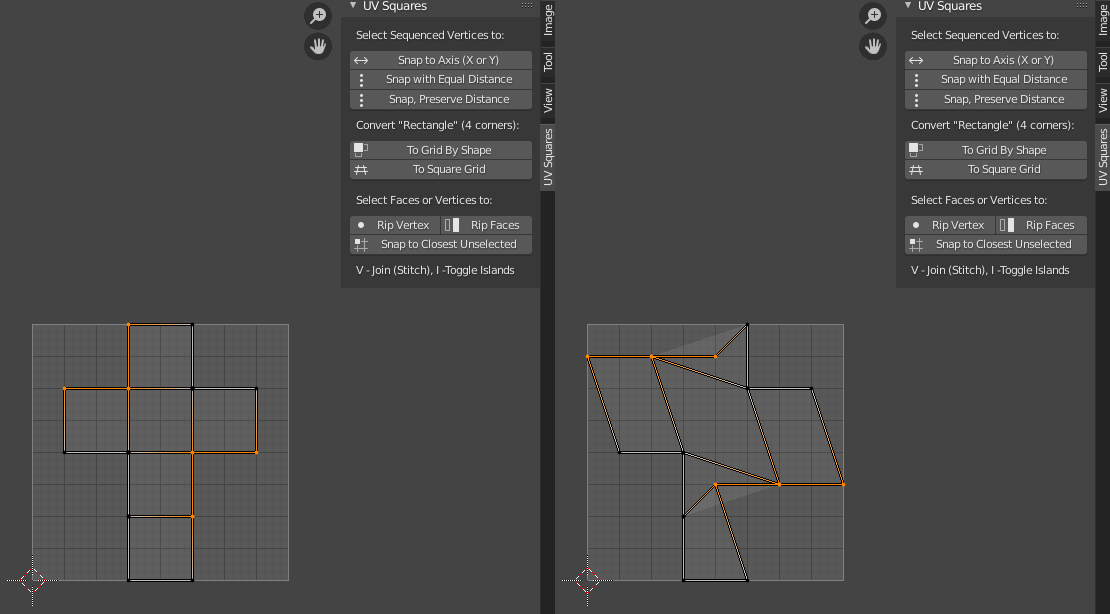
Task: Click 'V - Join (Stitch), I -Toggle Islands' text in left panel
Action: tap(435, 271)
